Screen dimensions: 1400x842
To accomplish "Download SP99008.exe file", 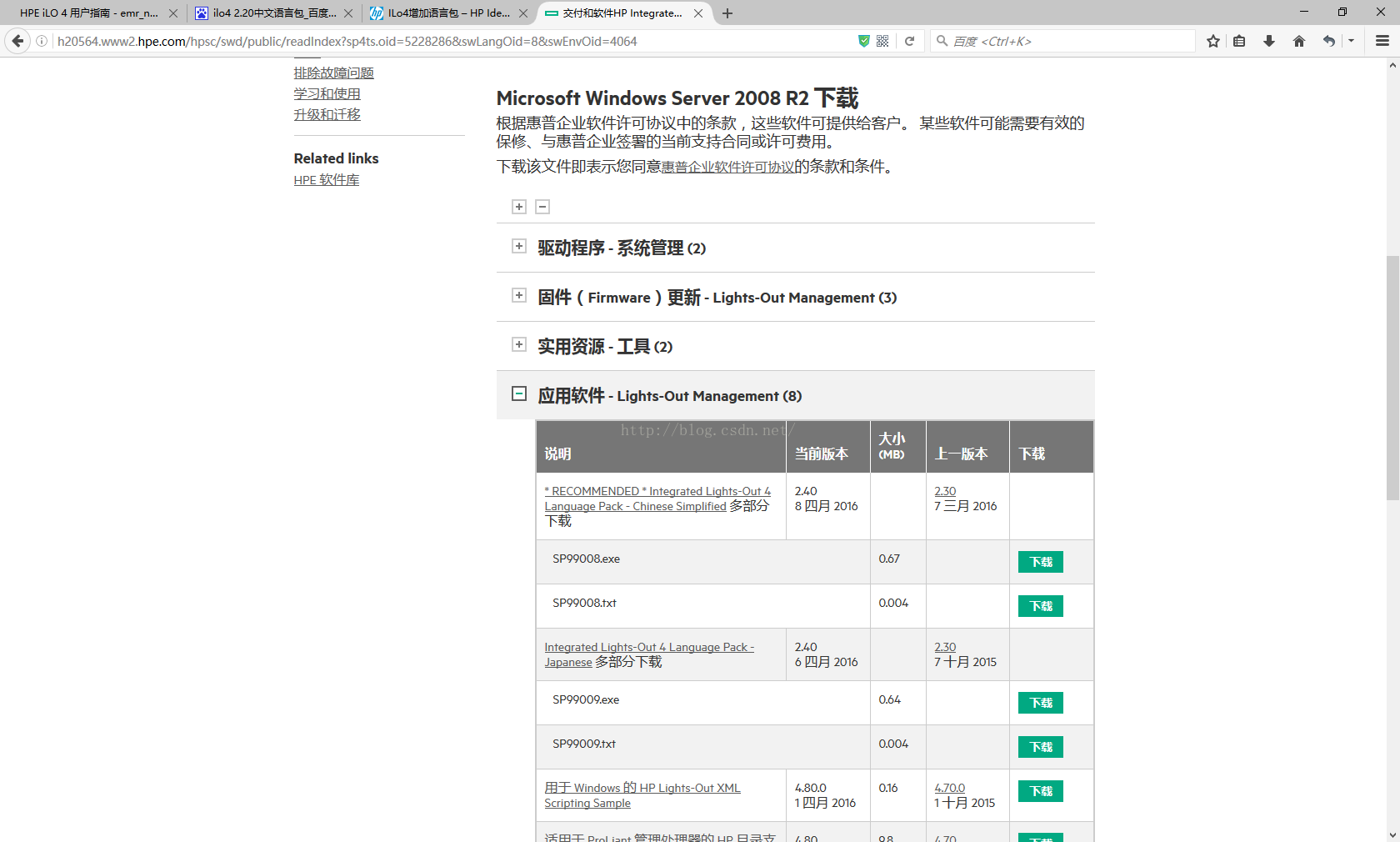I will click(x=1040, y=562).
